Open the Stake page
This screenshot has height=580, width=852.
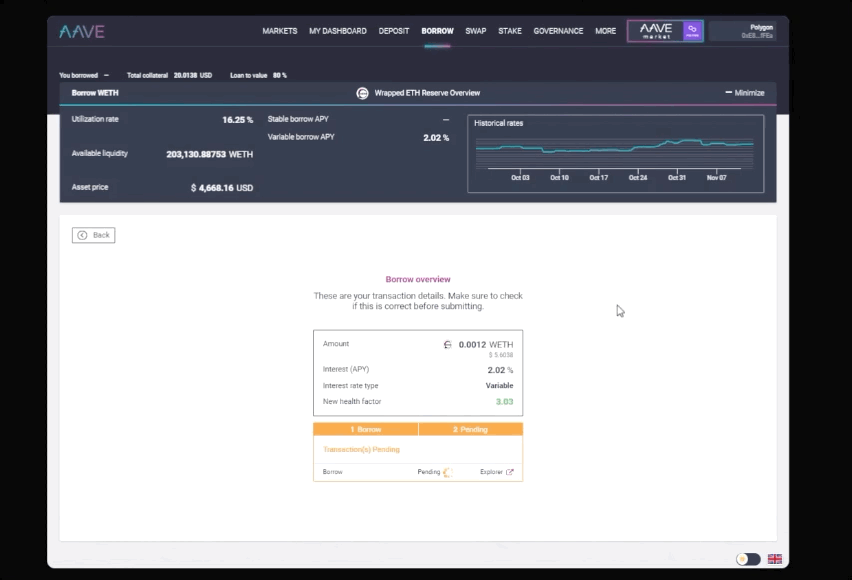510,31
